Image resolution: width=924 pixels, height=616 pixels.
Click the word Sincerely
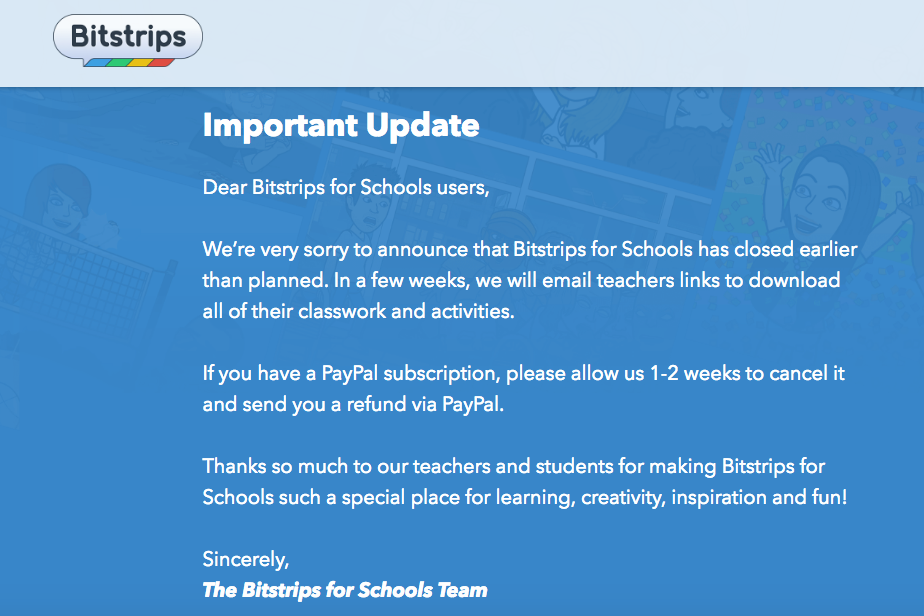click(x=246, y=559)
